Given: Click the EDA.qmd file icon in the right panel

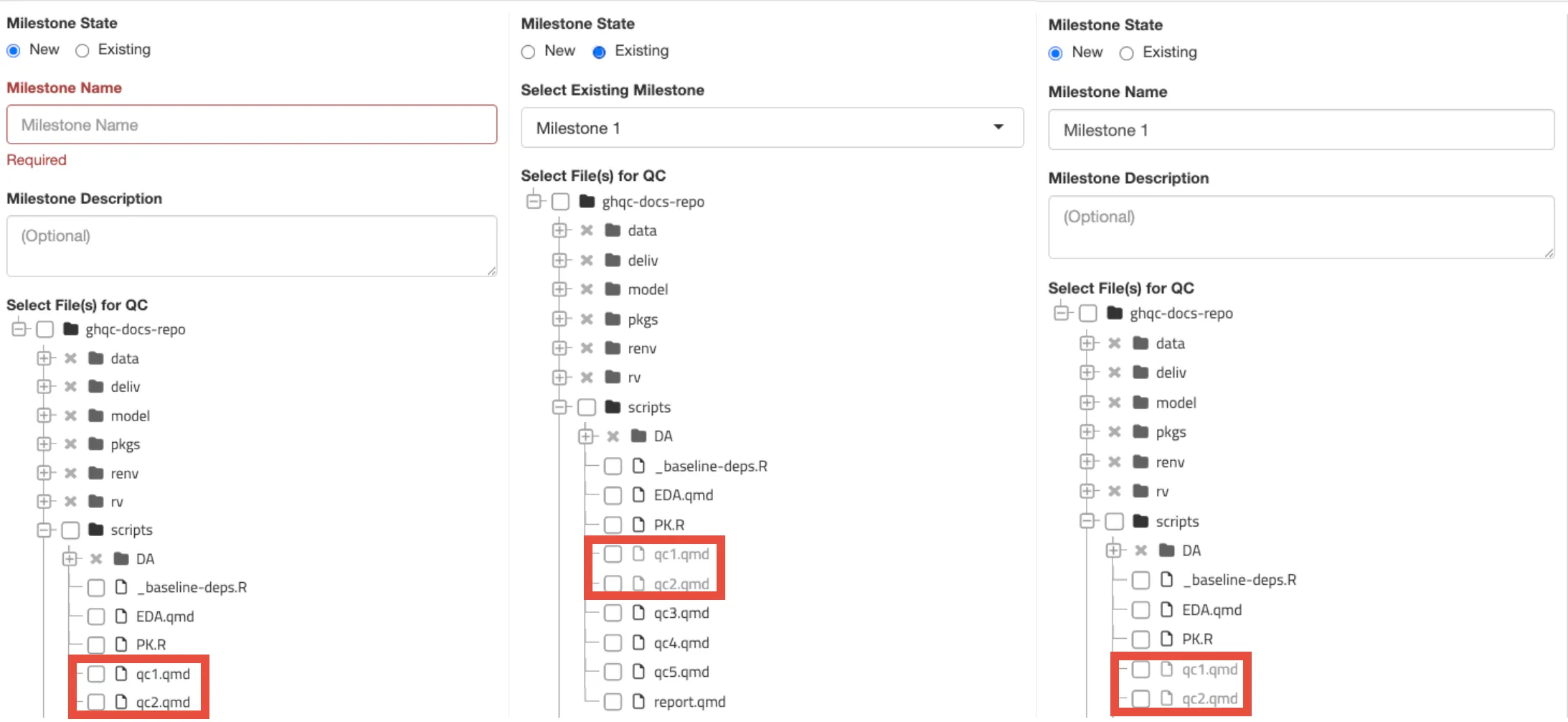Looking at the screenshot, I should coord(1166,609).
